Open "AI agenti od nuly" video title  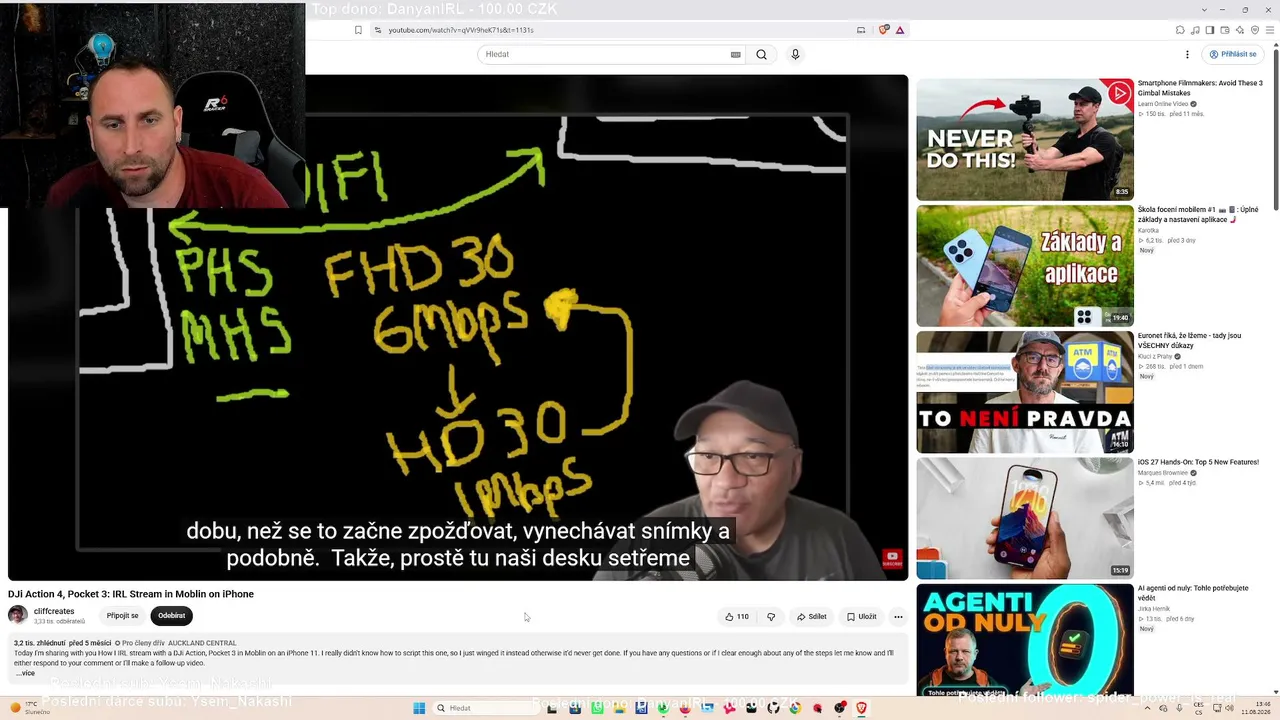tap(1193, 593)
